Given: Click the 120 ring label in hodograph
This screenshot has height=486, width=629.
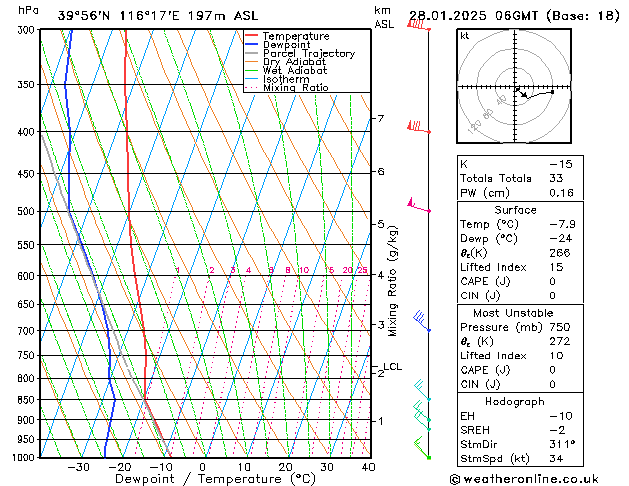Looking at the screenshot, I should pyautogui.click(x=475, y=127).
